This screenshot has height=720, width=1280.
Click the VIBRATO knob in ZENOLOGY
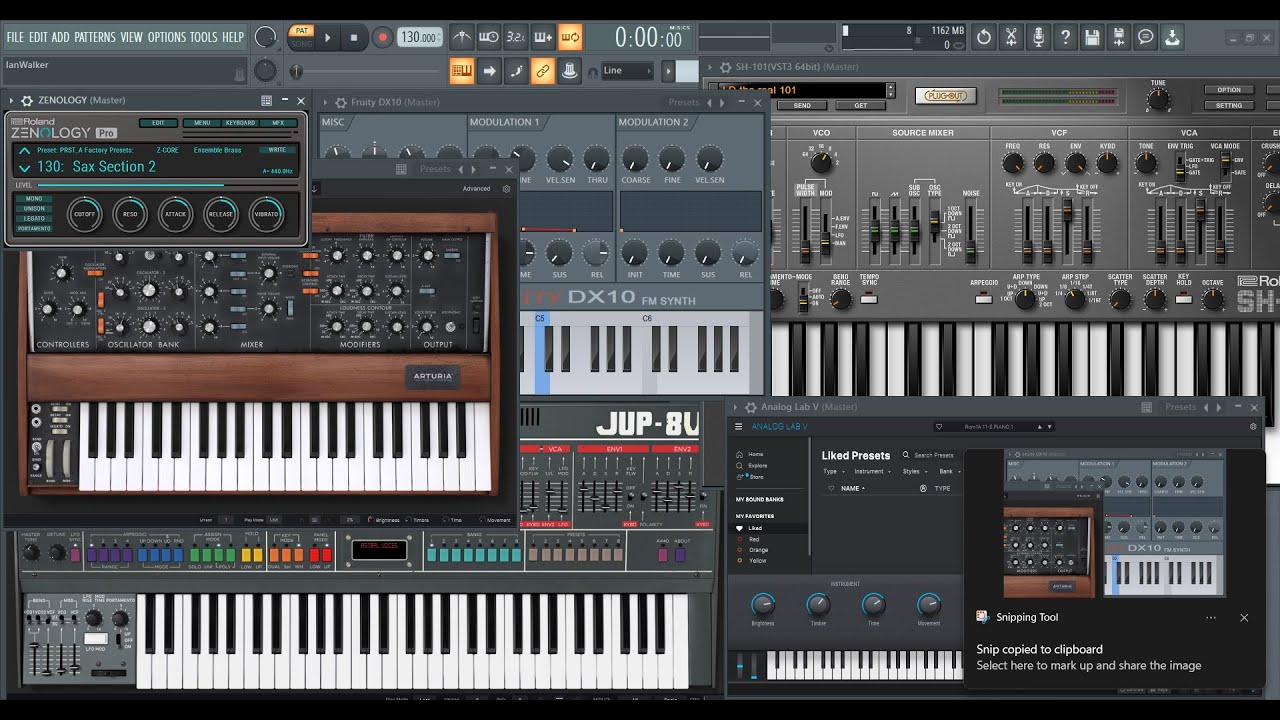[266, 214]
